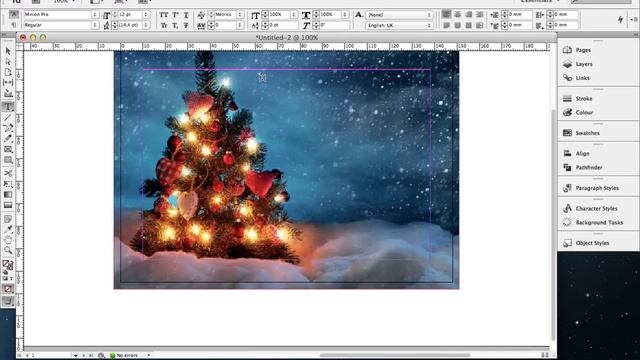640x360 pixels.
Task: Select the Page tool
Action: 8,72
